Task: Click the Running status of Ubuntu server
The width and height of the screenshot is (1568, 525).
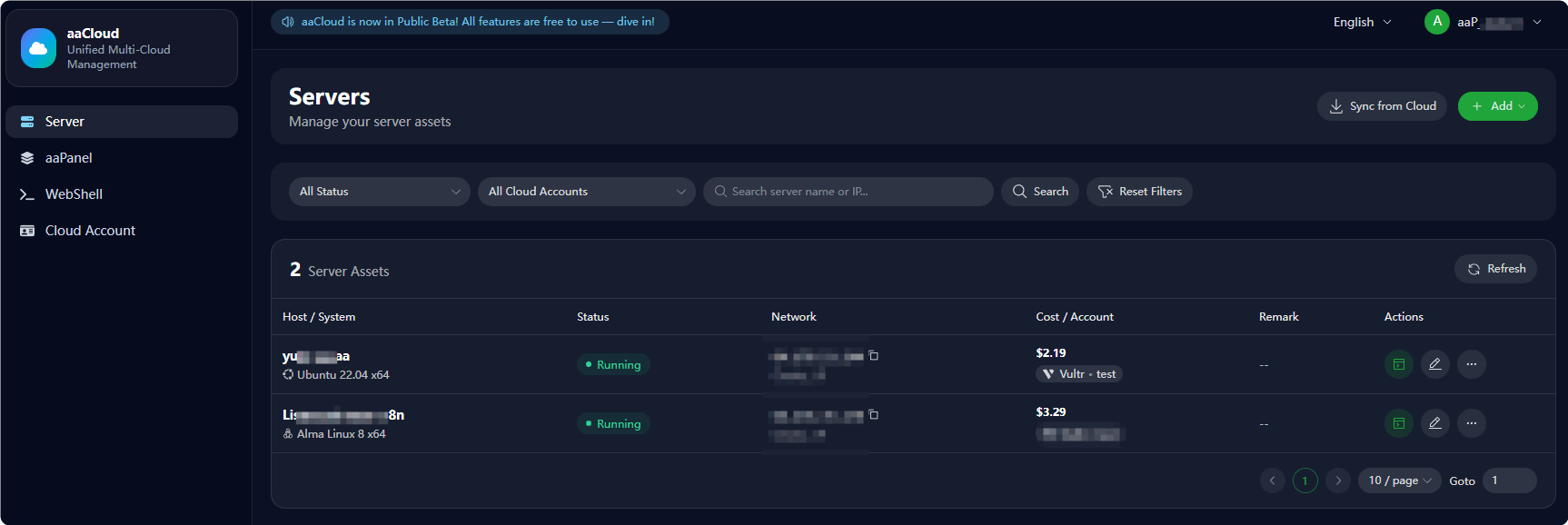Action: coord(613,364)
